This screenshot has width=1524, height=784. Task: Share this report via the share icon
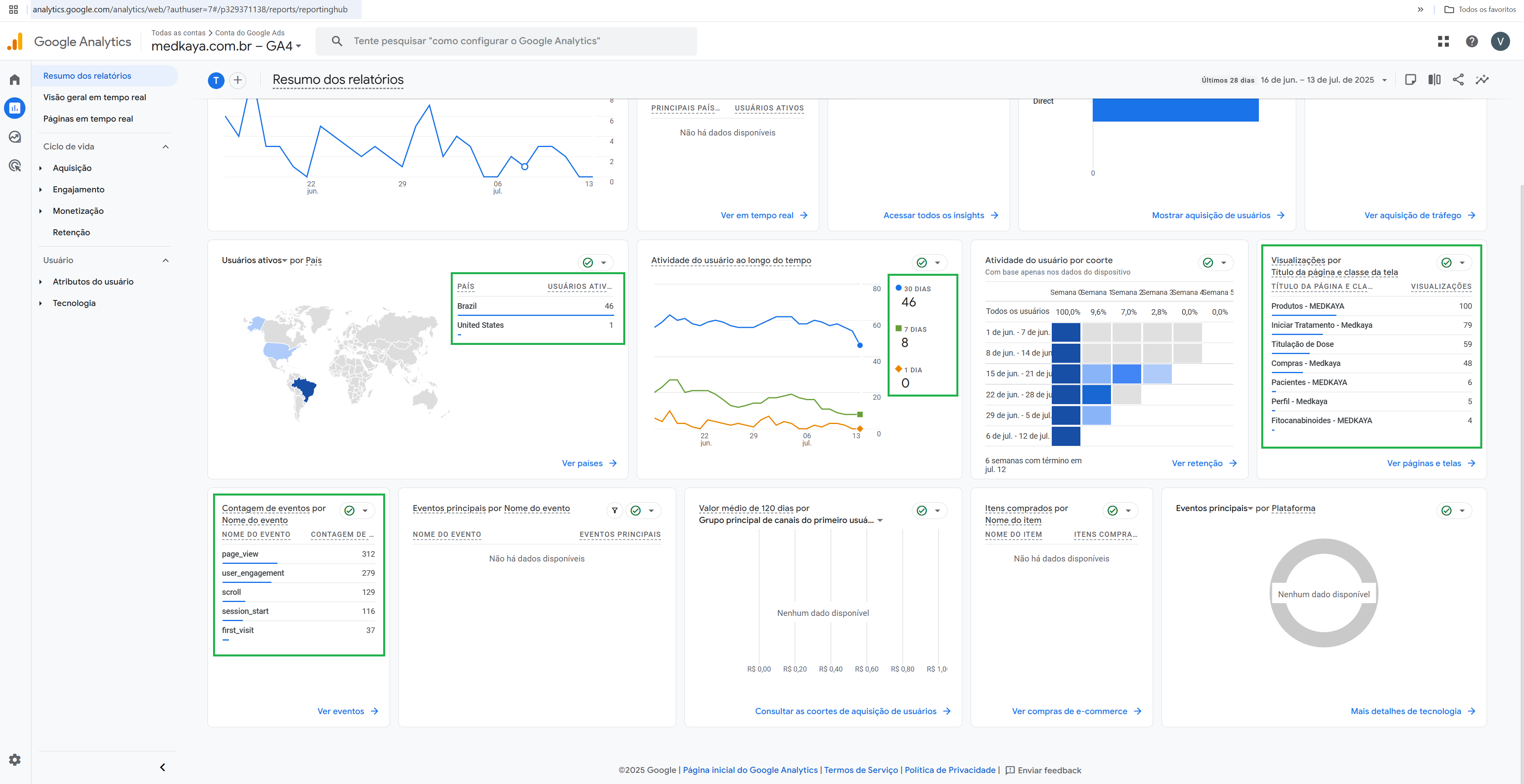pyautogui.click(x=1458, y=80)
